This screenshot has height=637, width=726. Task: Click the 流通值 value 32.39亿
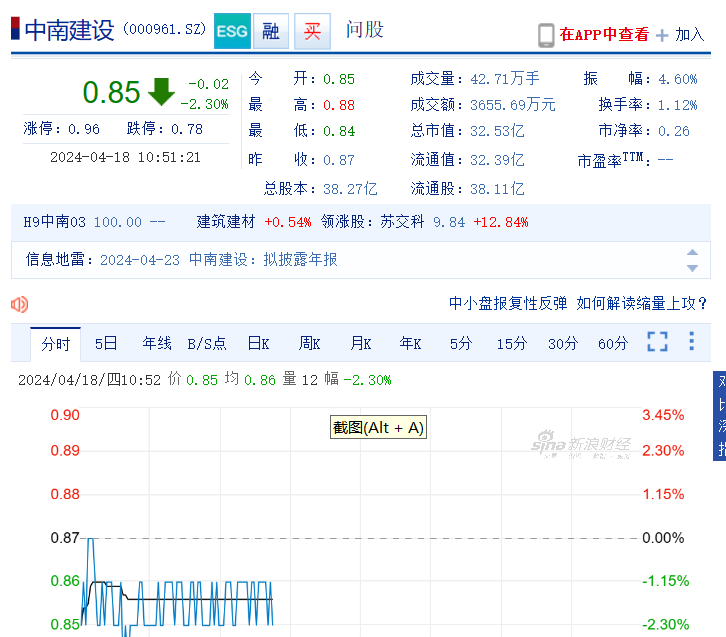(497, 160)
